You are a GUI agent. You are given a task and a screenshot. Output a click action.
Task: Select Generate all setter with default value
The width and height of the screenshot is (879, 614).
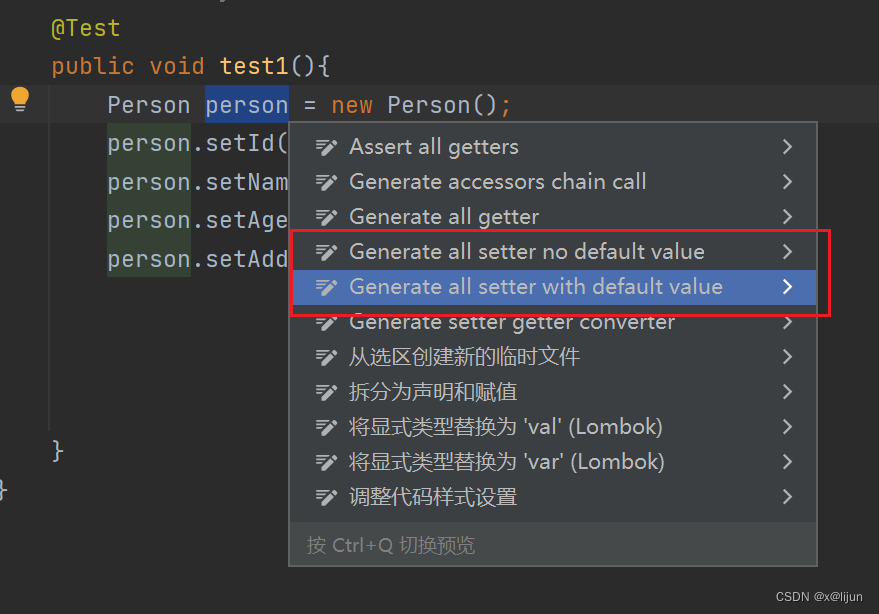(x=553, y=287)
